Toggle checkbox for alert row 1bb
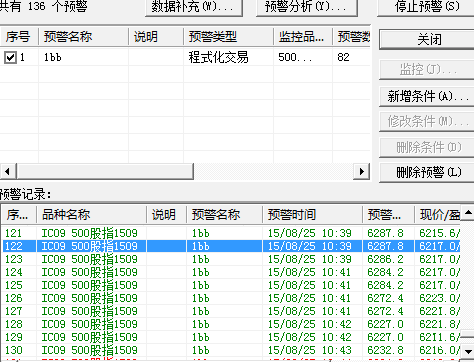 point(10,57)
